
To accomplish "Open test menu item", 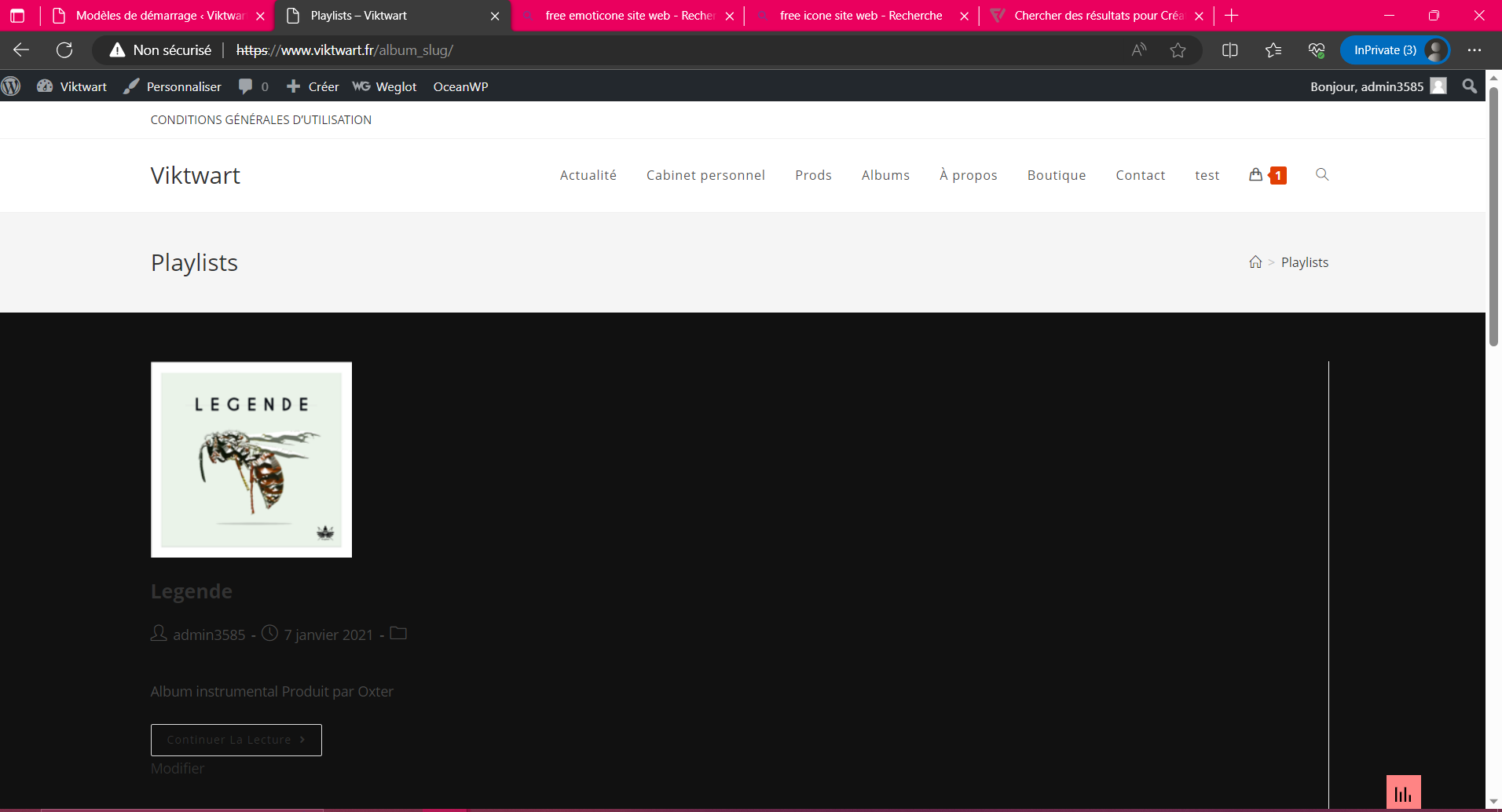I will point(1207,175).
